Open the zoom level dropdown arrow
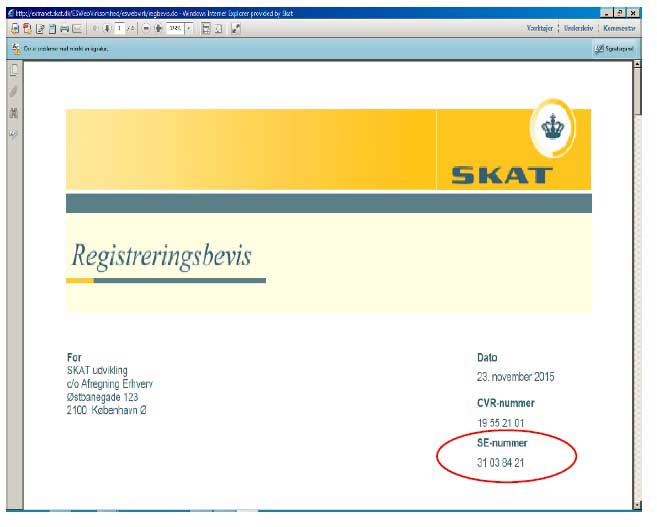 (189, 28)
